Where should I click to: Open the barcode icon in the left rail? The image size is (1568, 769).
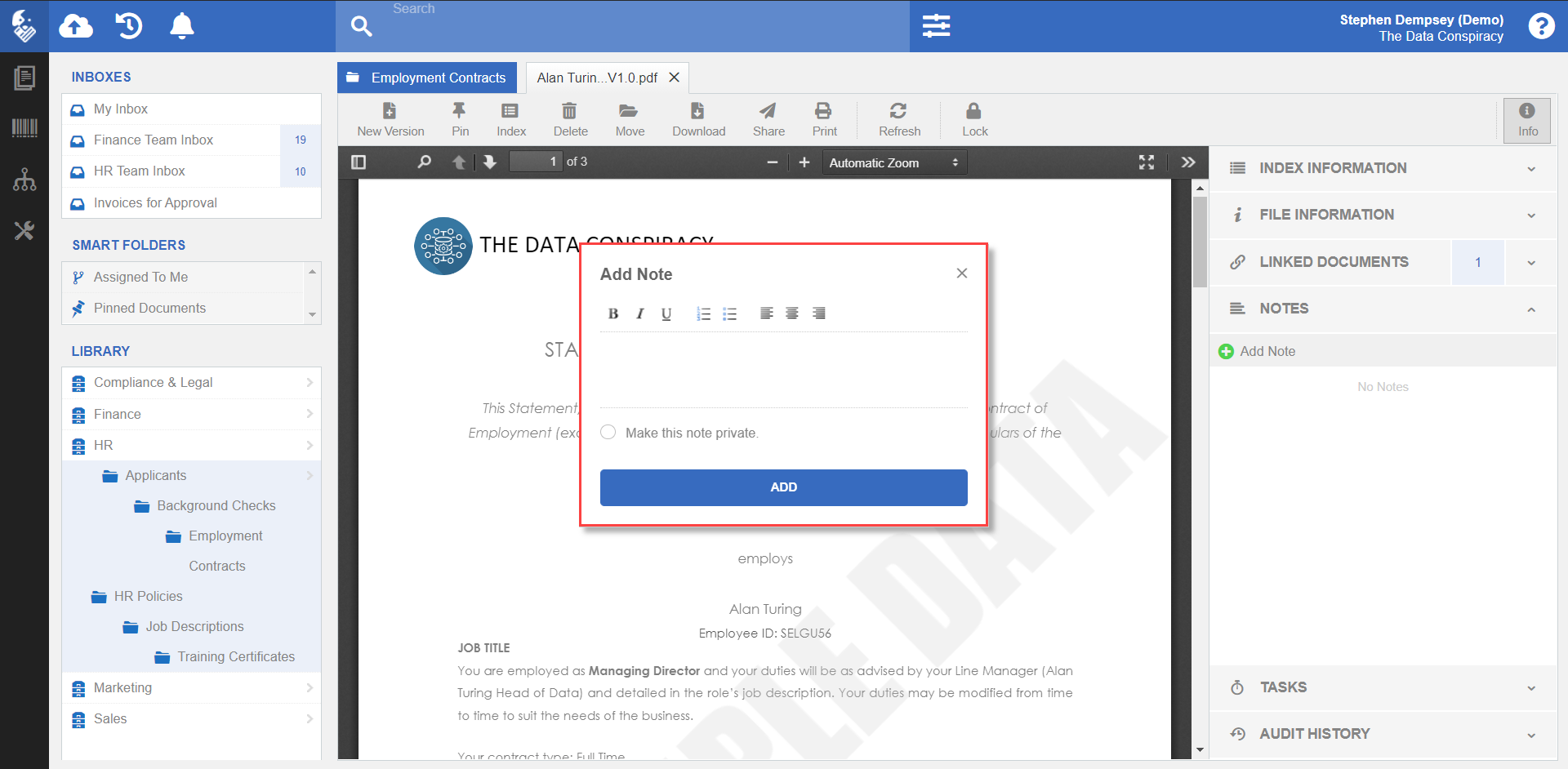click(x=24, y=127)
